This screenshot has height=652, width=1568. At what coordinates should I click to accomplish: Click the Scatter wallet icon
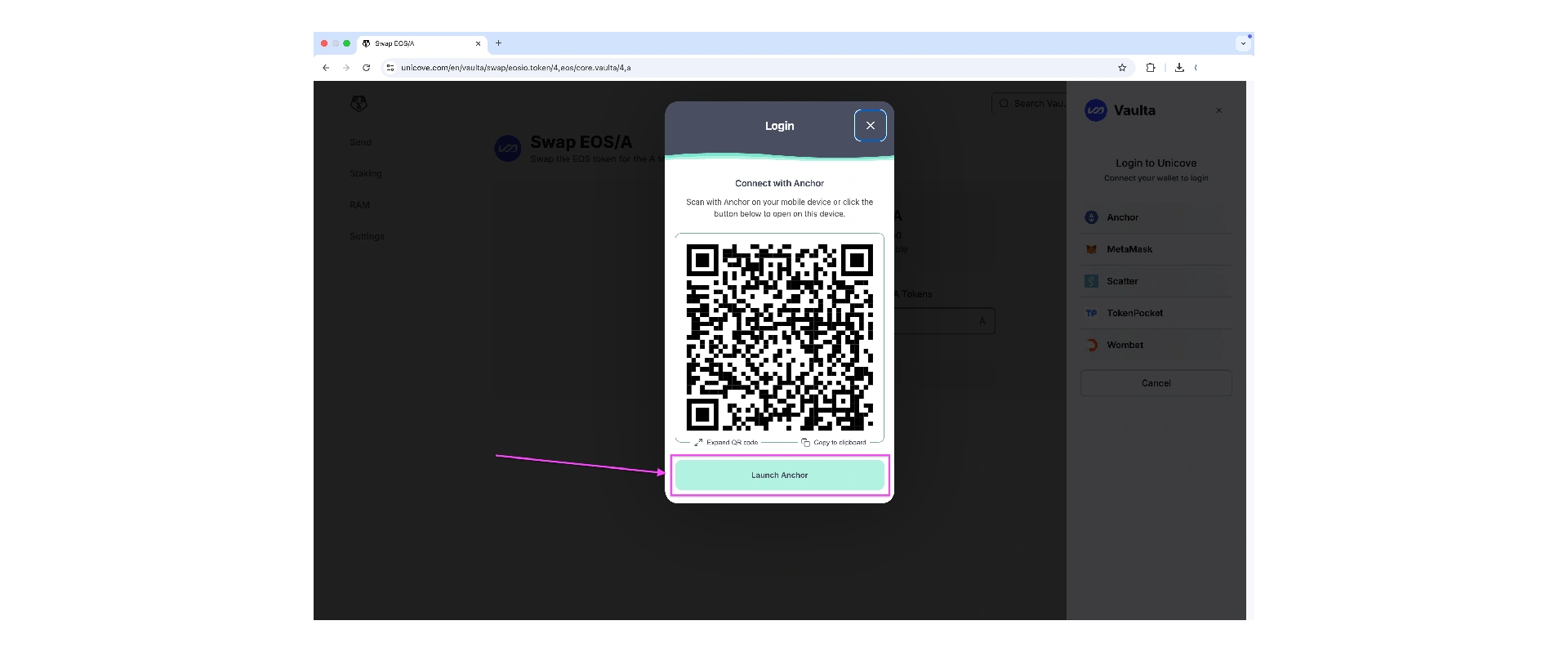tap(1091, 281)
